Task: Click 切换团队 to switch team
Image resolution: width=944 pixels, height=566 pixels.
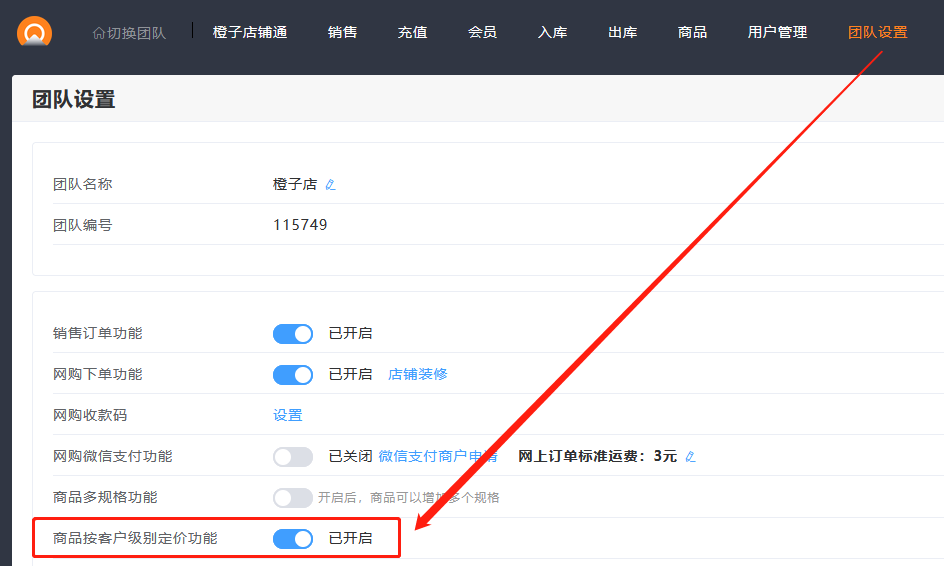Action: 129,33
